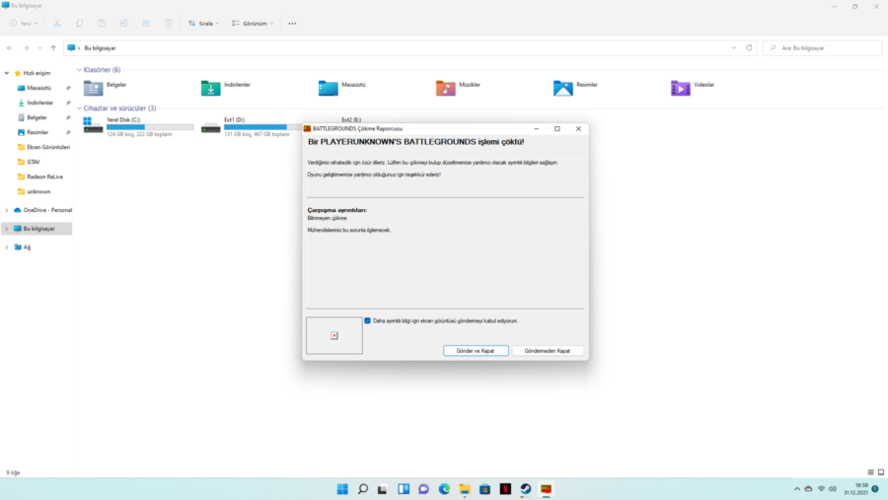Expand address bar history dropdown

[734, 48]
